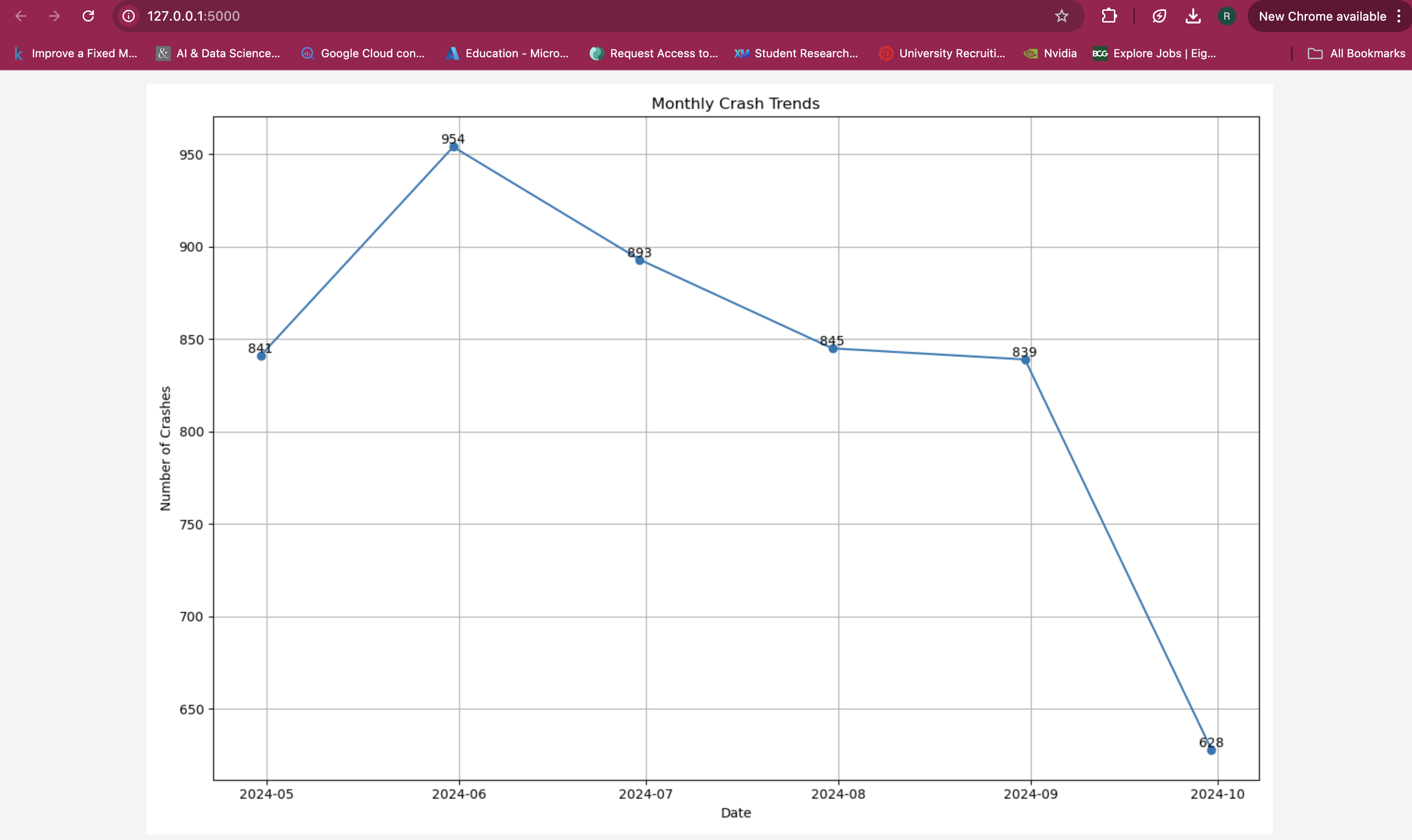Click New Chrome available update button
This screenshot has height=840, width=1412.
click(1322, 16)
